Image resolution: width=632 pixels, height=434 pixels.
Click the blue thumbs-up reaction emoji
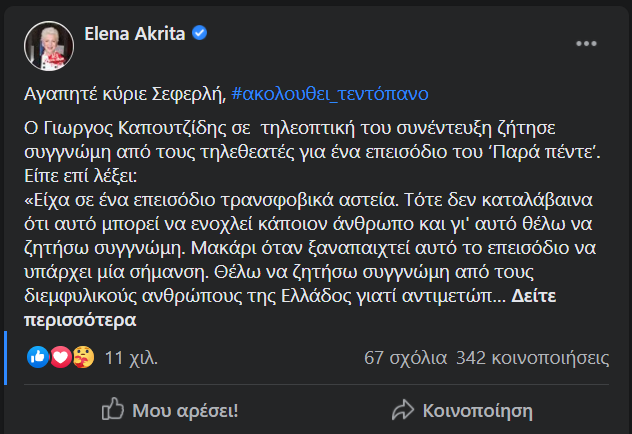tap(41, 357)
